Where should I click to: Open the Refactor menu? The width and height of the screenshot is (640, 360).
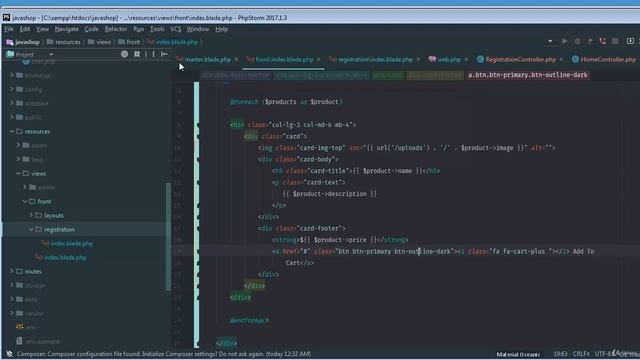[x=116, y=29]
